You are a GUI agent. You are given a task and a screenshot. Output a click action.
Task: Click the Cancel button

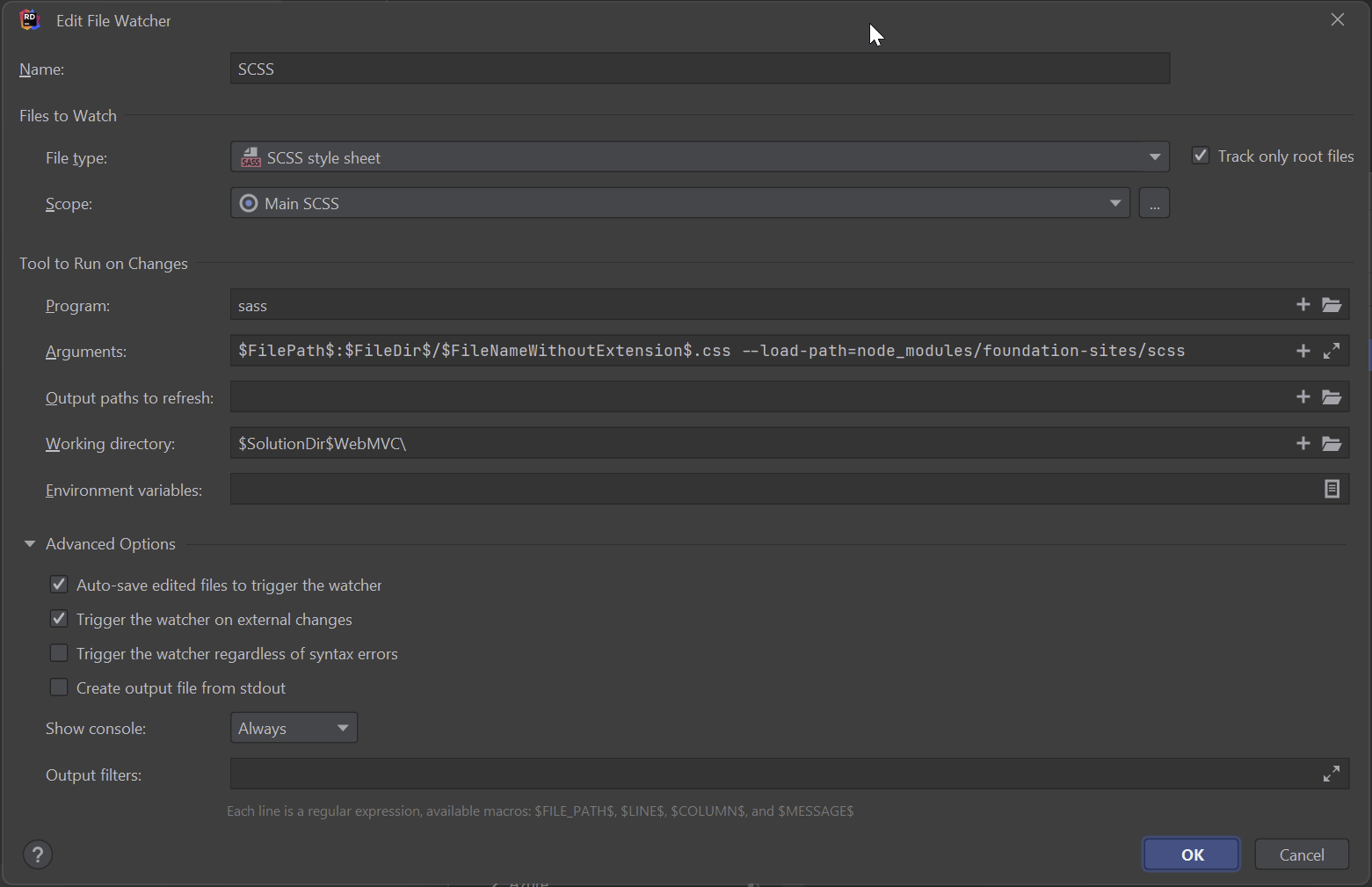tap(1301, 854)
